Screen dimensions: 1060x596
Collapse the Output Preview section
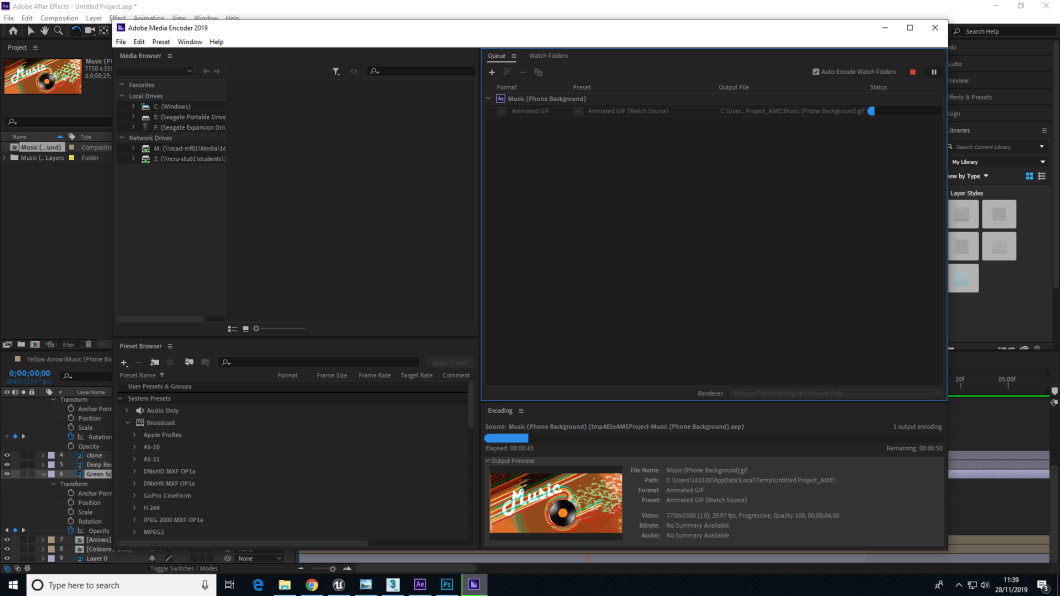click(x=487, y=461)
